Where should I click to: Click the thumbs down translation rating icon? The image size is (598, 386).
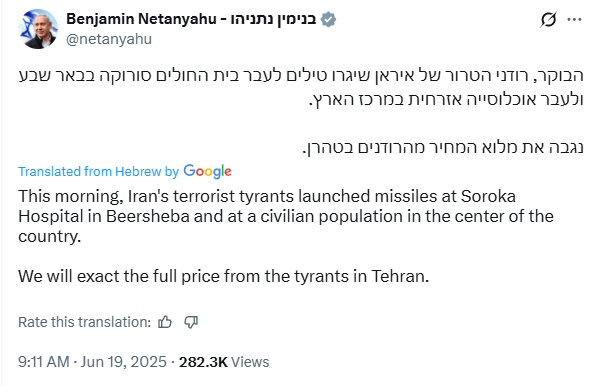pos(191,322)
